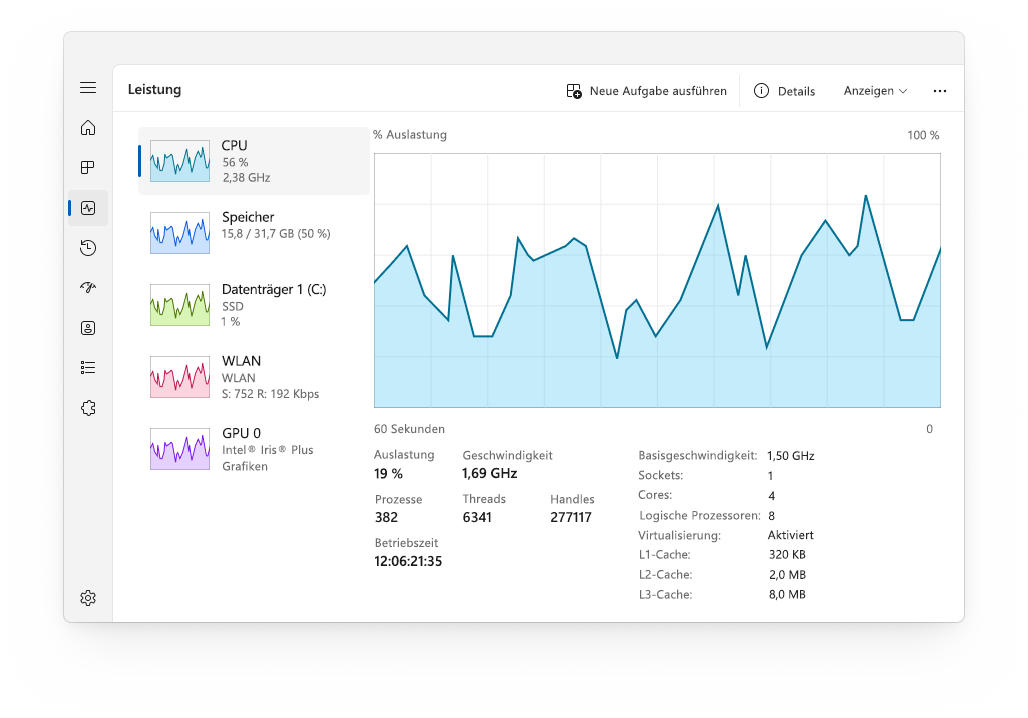Select the Performance (Leistung) sidebar icon
Viewport: 1028px width, 718px height.
point(88,208)
